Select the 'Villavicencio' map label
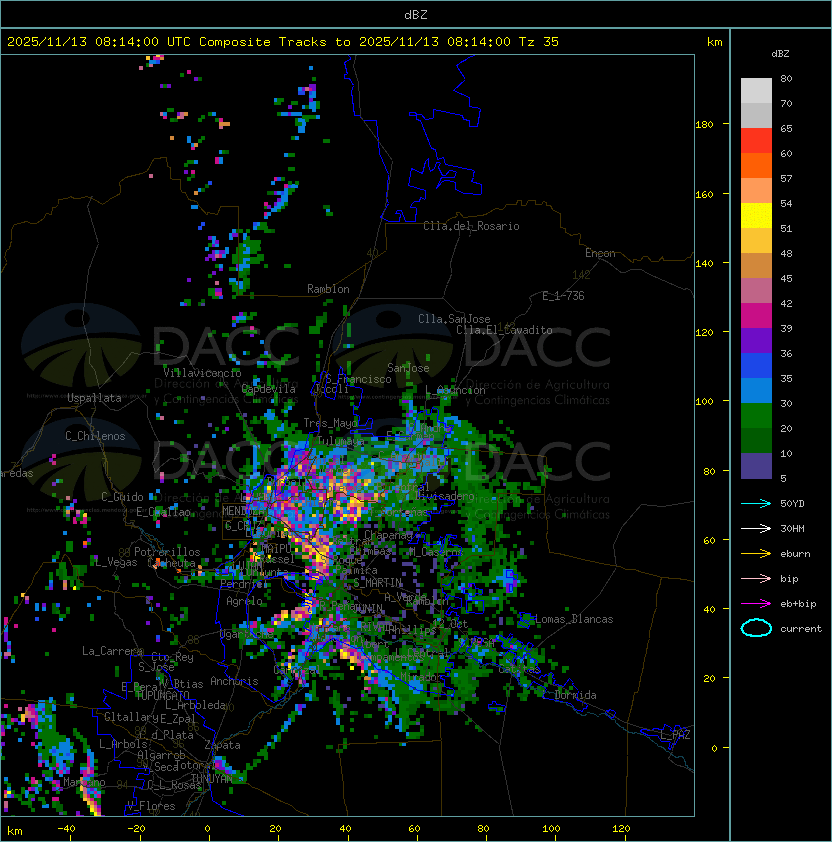The image size is (832, 842). (202, 373)
